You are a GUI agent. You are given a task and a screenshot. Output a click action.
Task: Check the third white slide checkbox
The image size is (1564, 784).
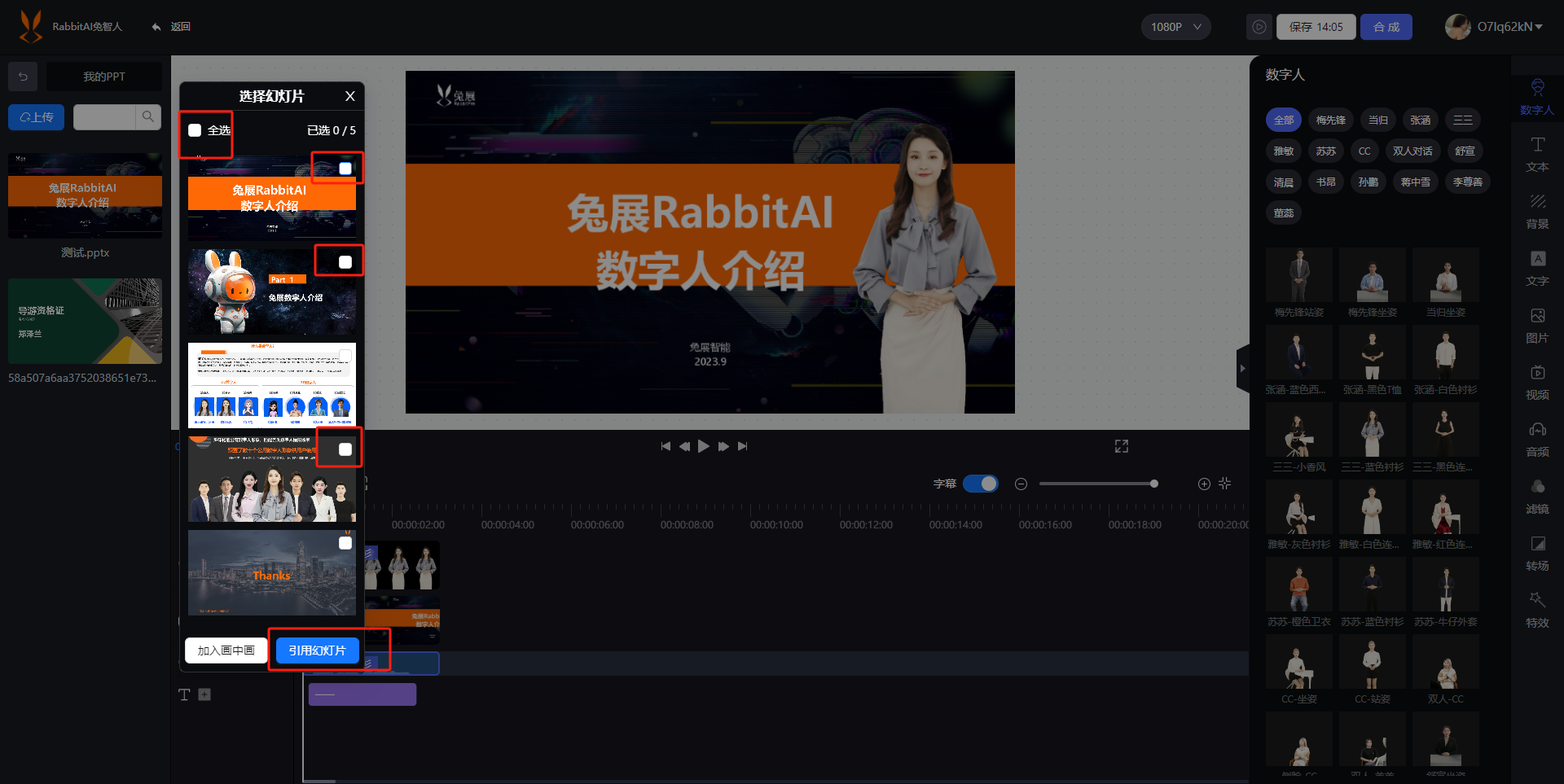(345, 356)
